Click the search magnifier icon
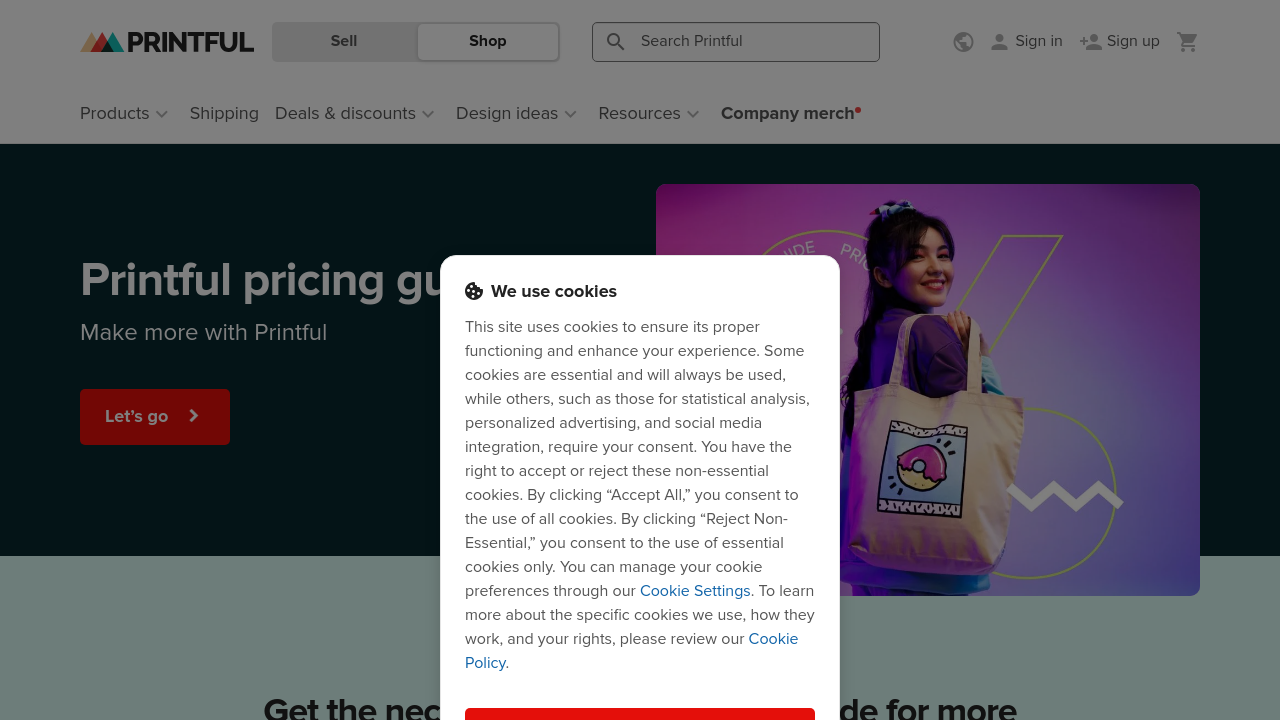The image size is (1280, 720). (x=616, y=42)
